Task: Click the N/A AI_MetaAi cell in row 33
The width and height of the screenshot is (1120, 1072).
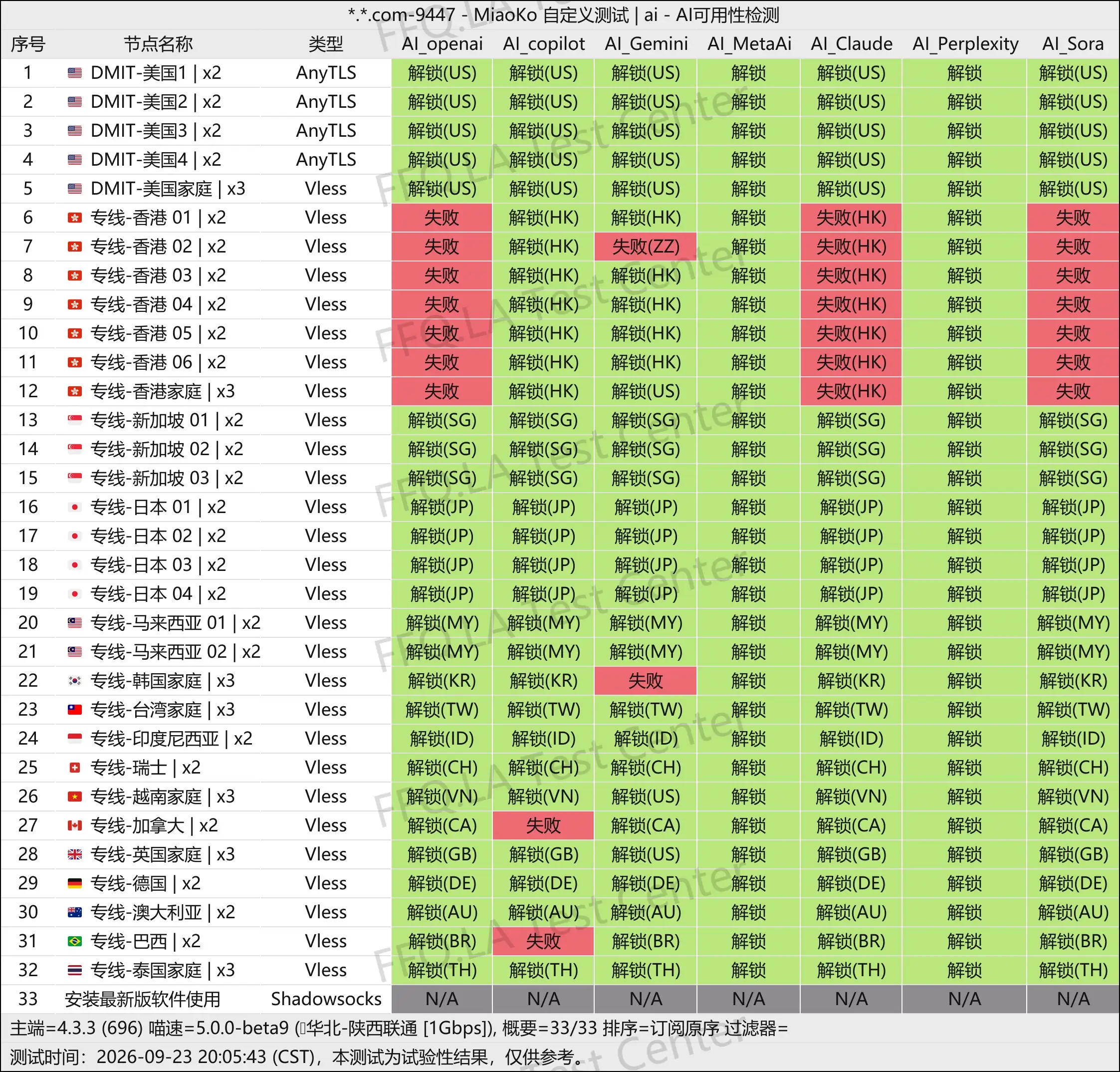Action: coord(748,999)
